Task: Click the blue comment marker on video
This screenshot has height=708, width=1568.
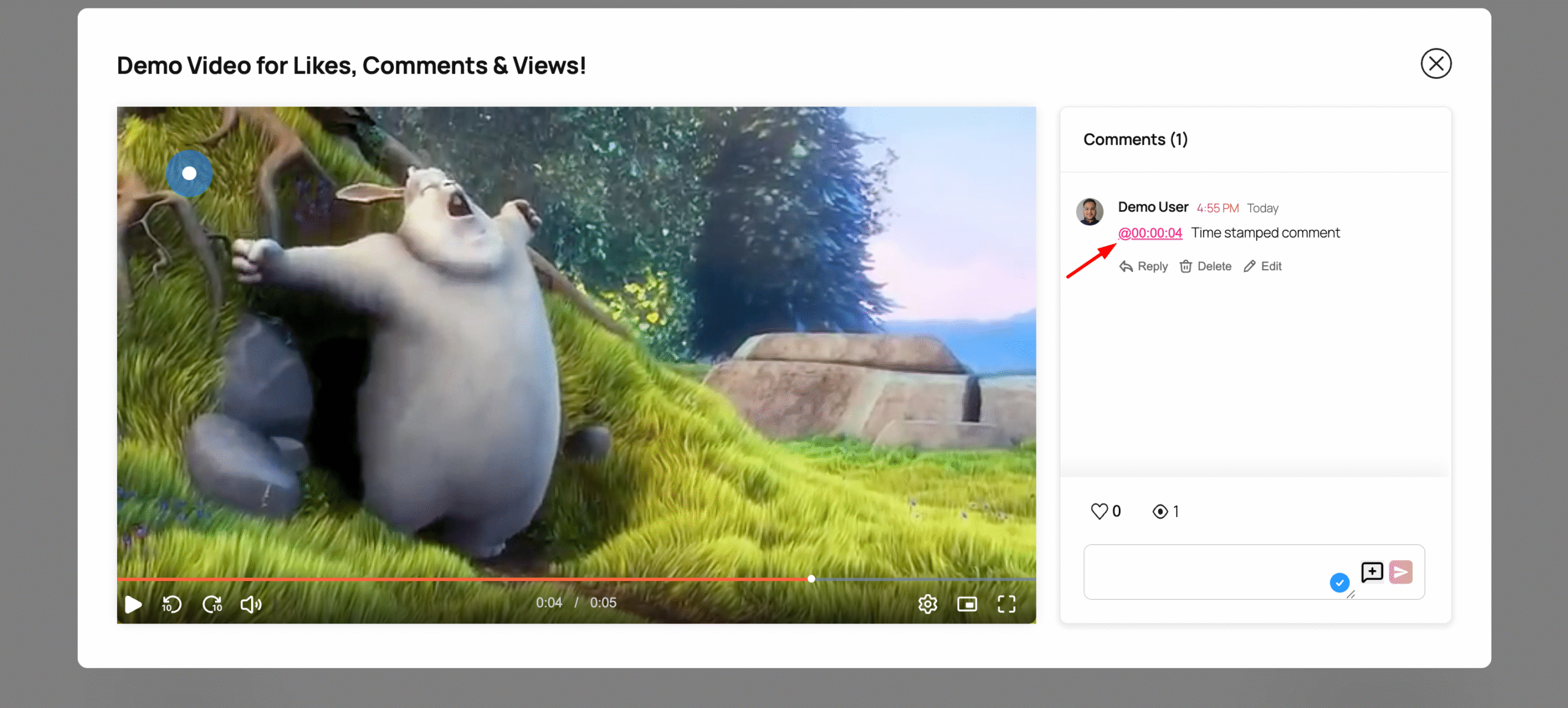Action: coord(189,173)
